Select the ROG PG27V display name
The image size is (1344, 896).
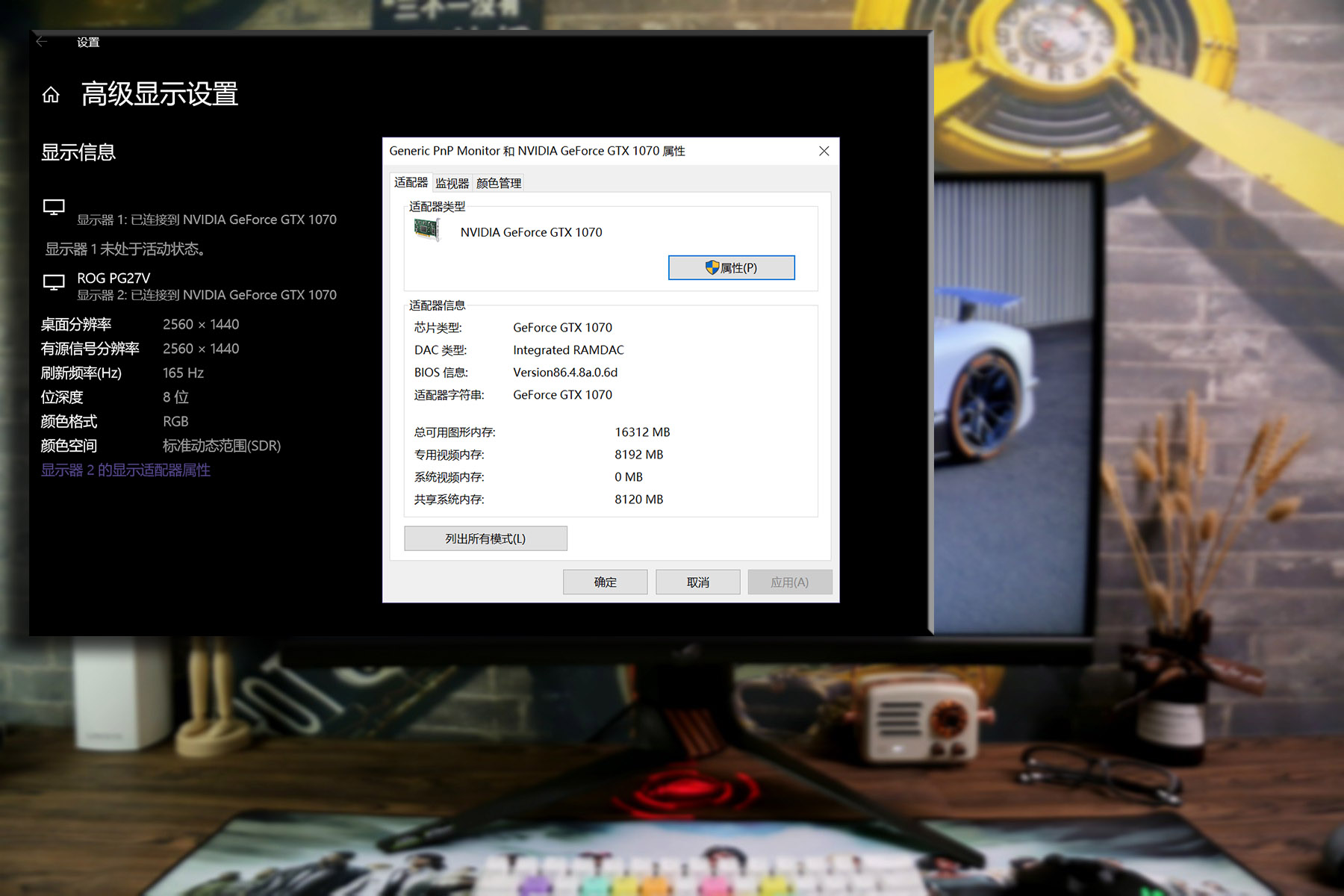(113, 278)
